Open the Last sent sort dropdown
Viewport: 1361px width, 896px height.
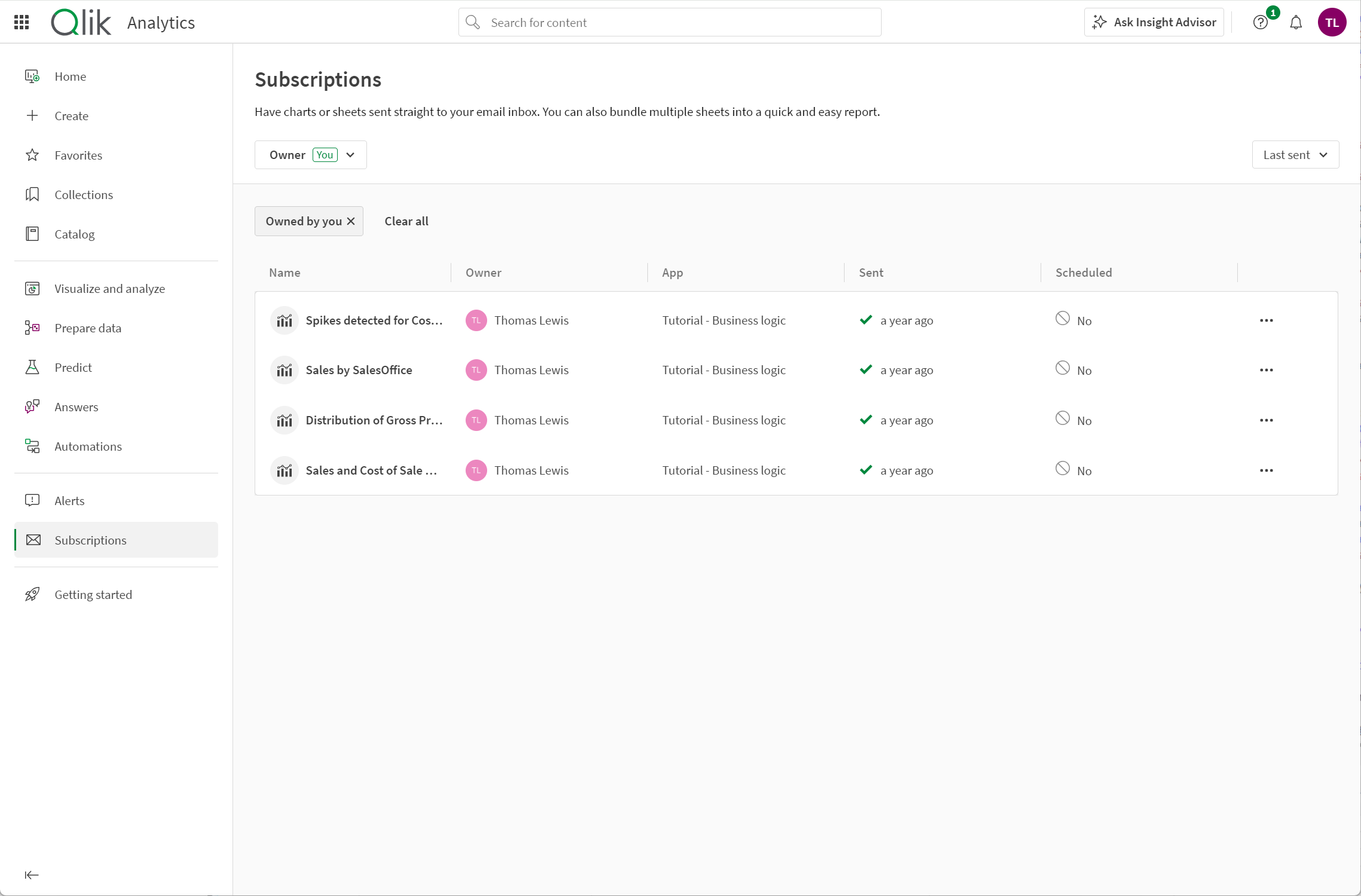click(1294, 154)
